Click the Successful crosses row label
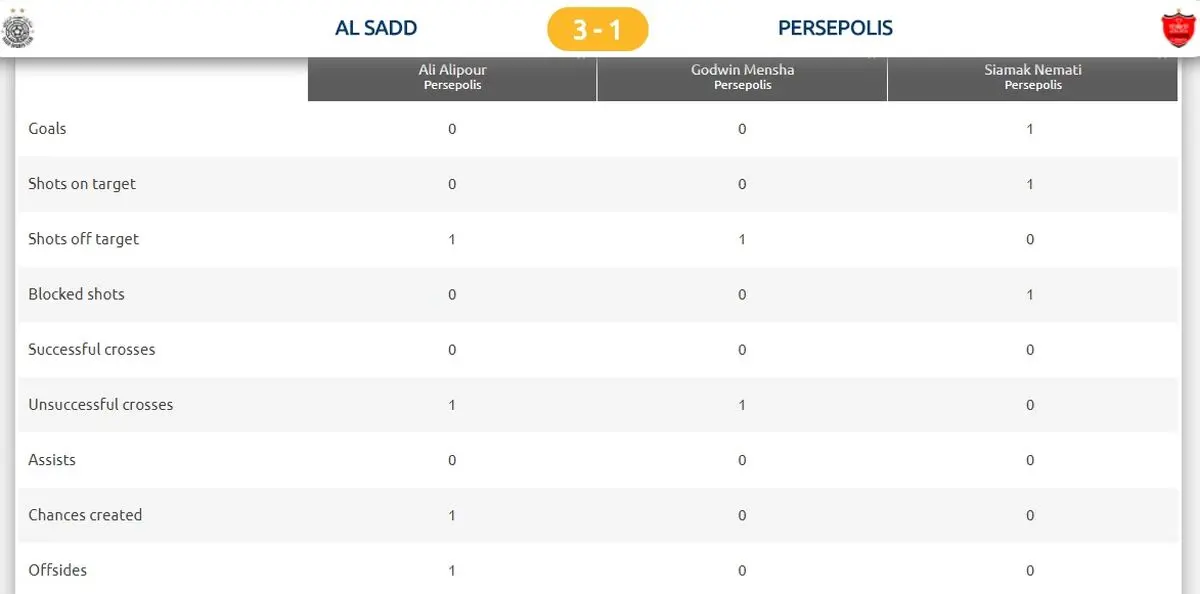This screenshot has width=1200, height=594. point(92,349)
